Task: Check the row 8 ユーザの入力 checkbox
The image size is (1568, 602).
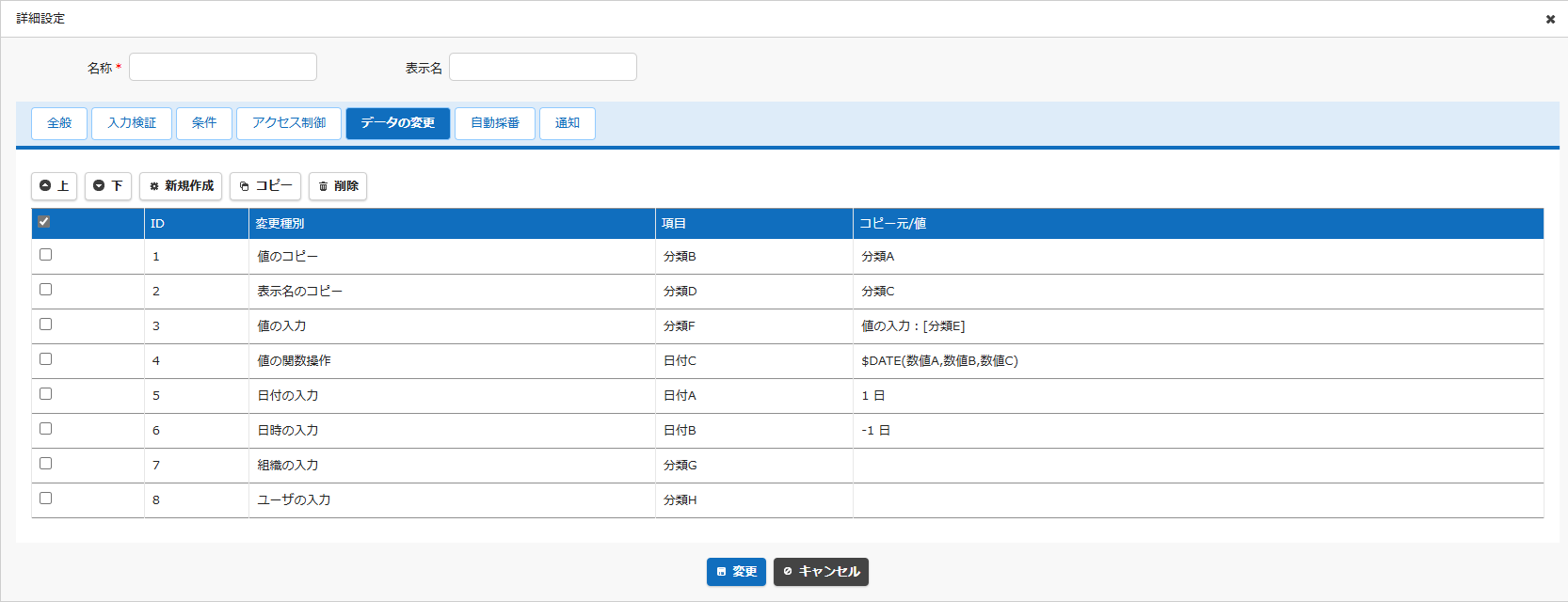Action: [46, 499]
